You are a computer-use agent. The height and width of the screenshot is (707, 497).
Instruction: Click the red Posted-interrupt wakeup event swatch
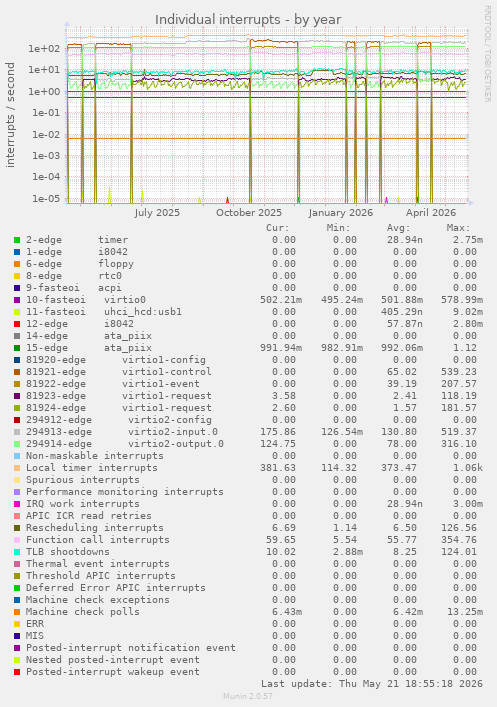point(17,672)
